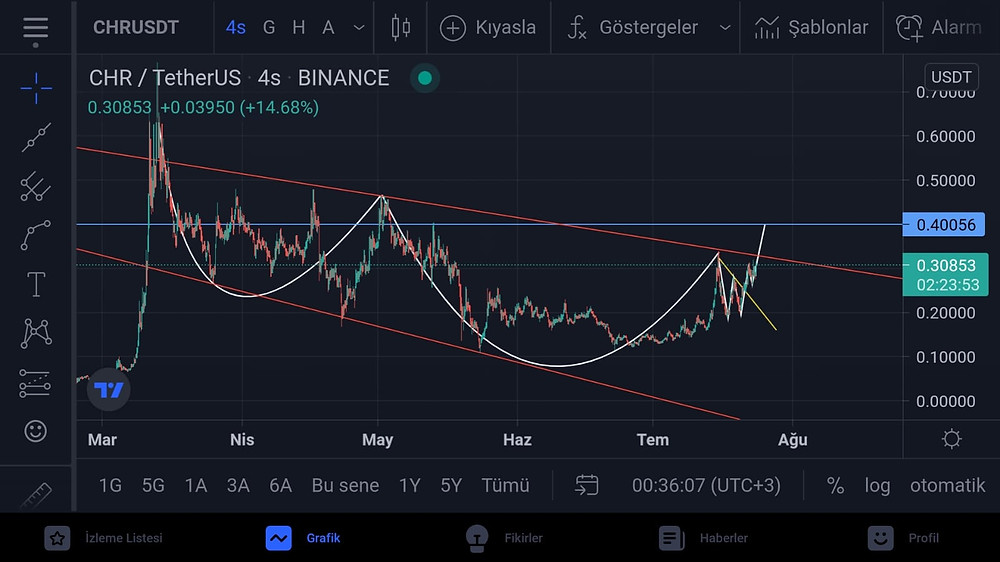
Task: Create an Alarm alert
Action: (939, 27)
